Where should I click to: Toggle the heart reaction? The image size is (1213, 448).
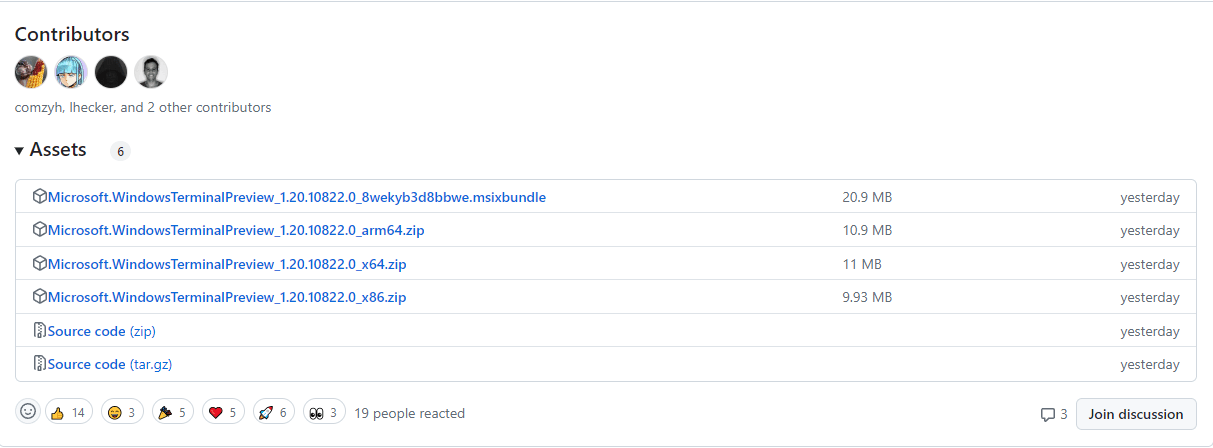(x=224, y=412)
